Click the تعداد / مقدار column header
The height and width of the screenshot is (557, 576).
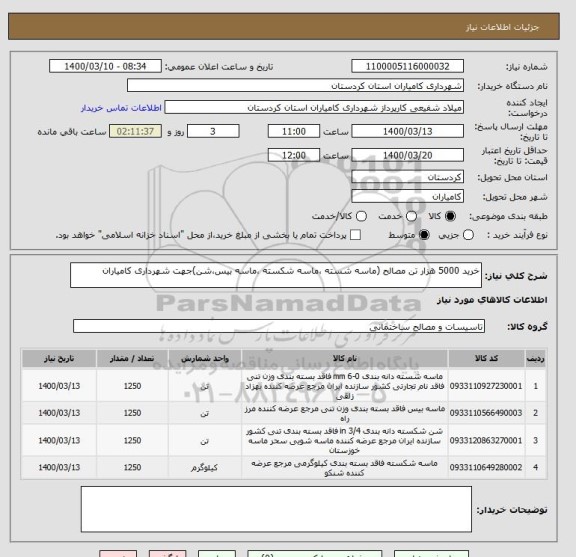click(x=132, y=359)
